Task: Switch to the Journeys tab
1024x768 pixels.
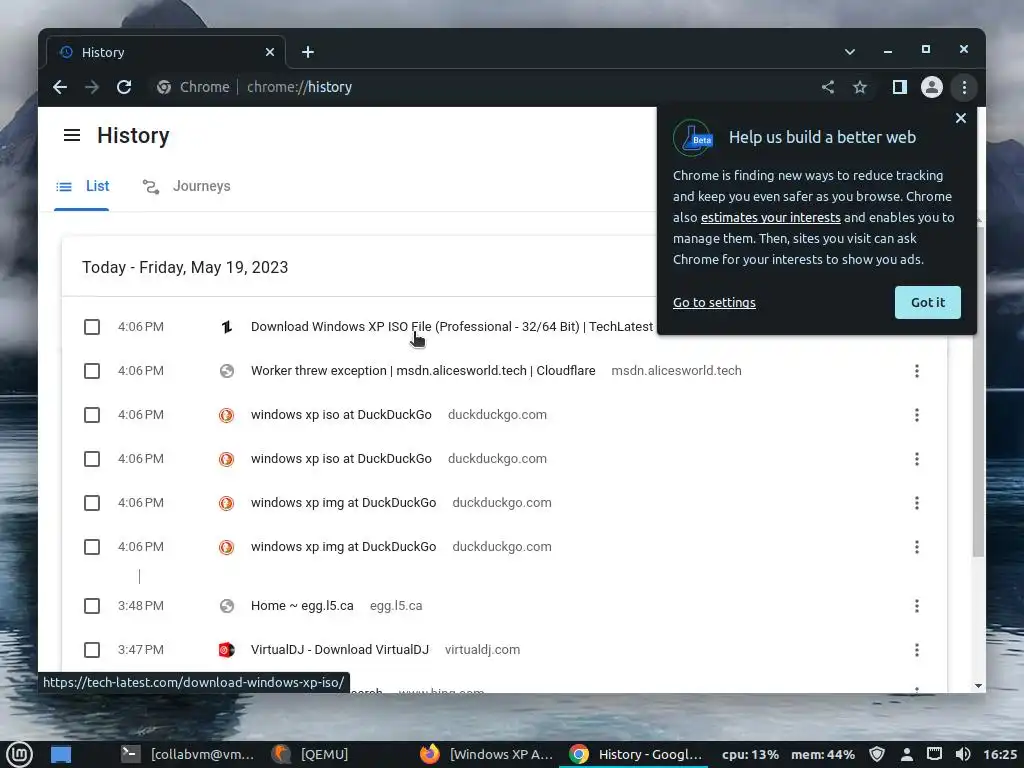Action: (187, 186)
